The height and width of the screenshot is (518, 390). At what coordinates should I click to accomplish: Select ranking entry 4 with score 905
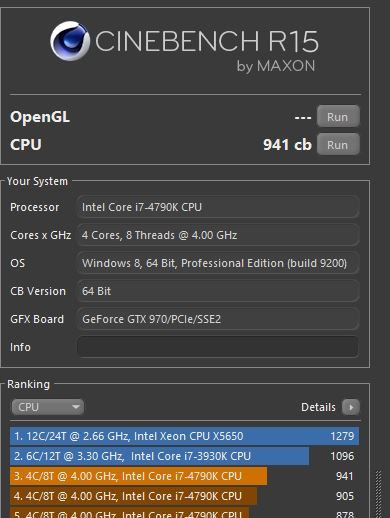pyautogui.click(x=184, y=496)
